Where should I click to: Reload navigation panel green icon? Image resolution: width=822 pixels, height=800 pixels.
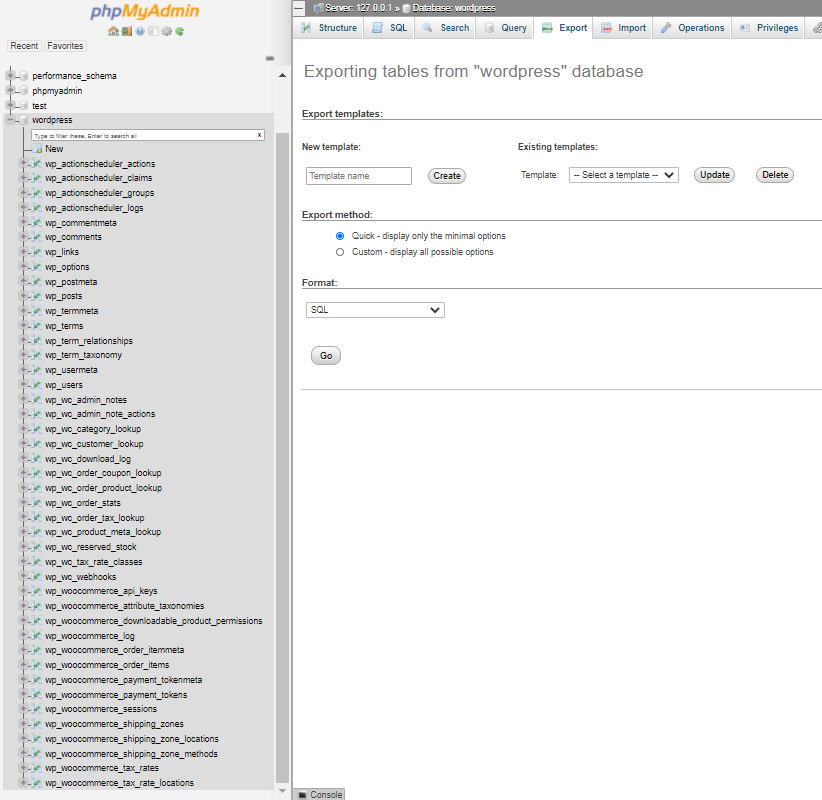click(x=180, y=31)
